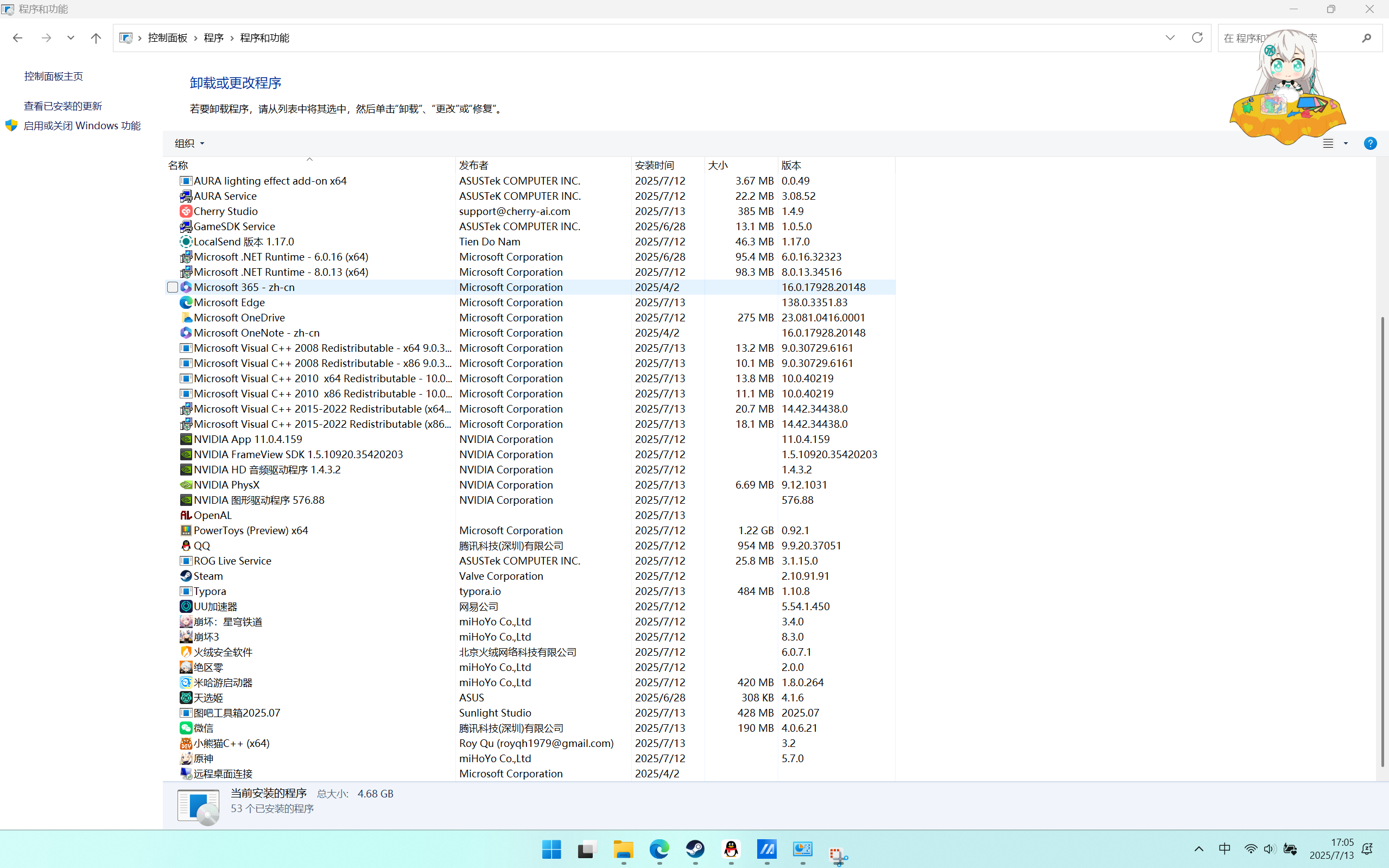
Task: Click the 火绒安全软件 shield icon
Action: click(186, 652)
